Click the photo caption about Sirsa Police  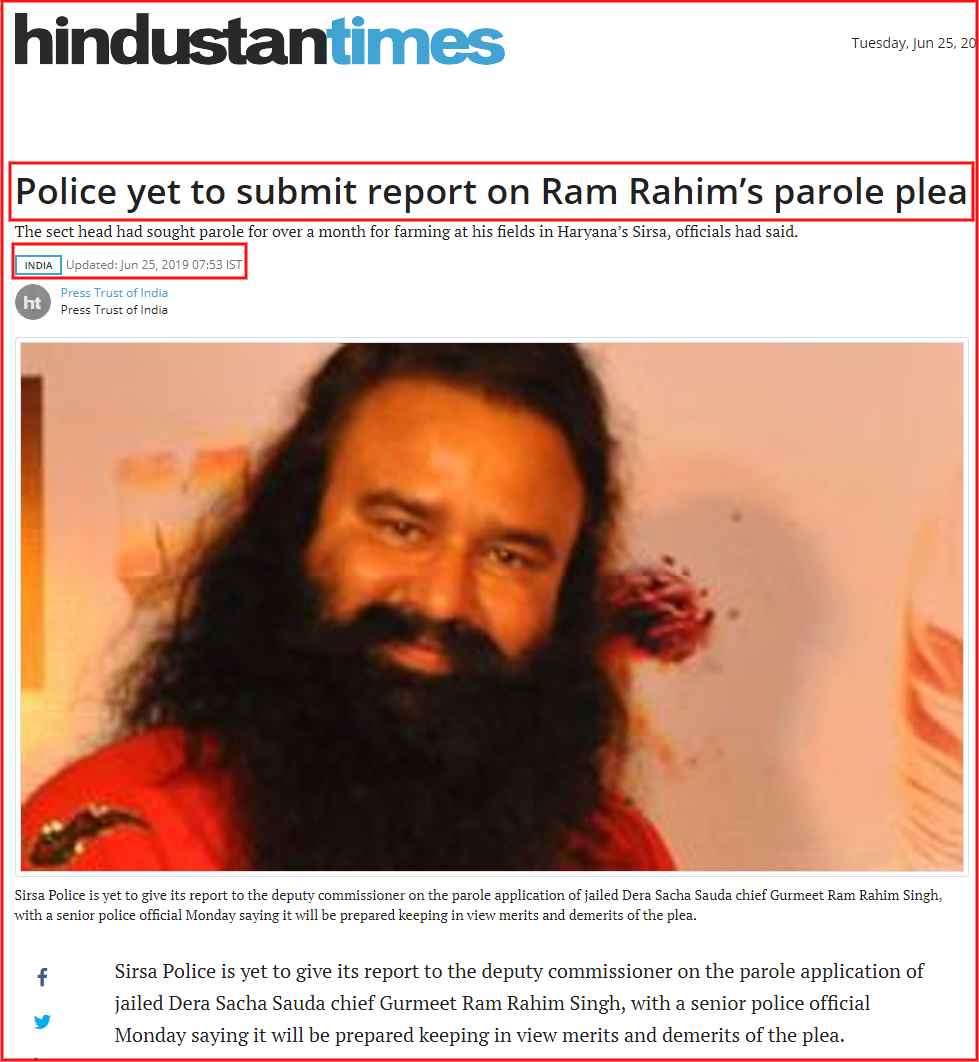click(478, 905)
